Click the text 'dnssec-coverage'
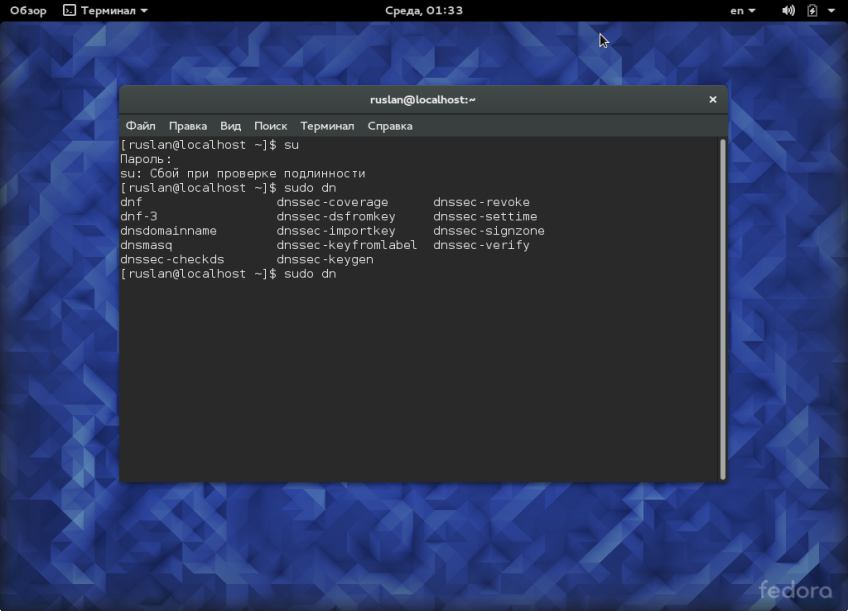The height and width of the screenshot is (611, 848). tap(332, 202)
